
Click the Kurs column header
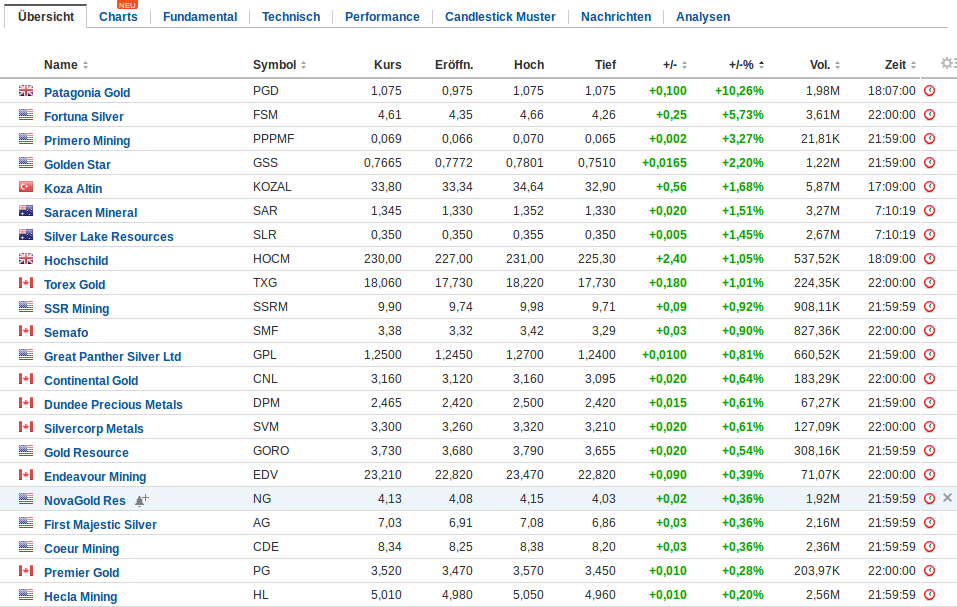[388, 65]
